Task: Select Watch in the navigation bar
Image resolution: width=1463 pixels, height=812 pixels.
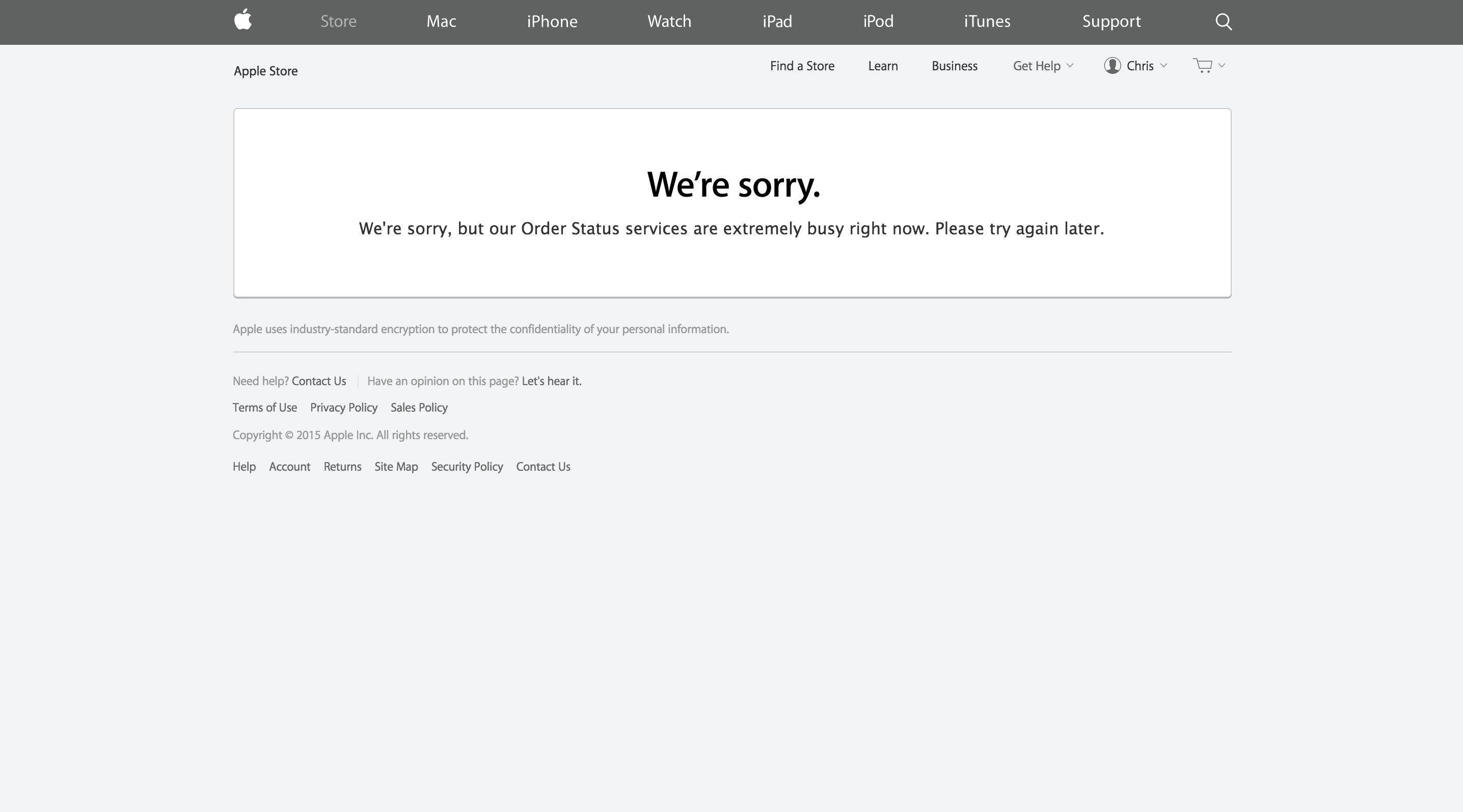Action: coord(669,21)
